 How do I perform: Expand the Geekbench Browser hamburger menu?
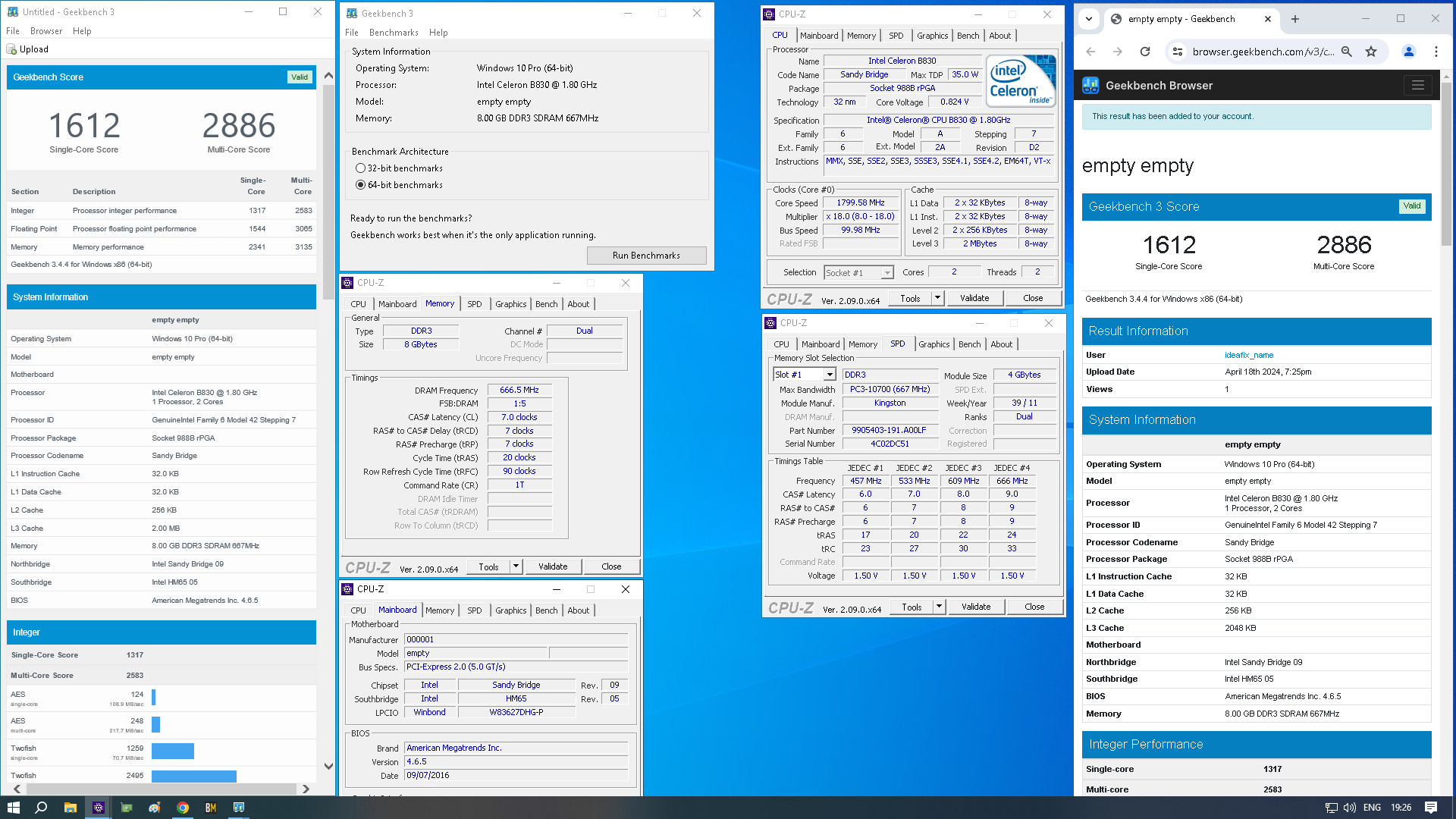[x=1417, y=85]
